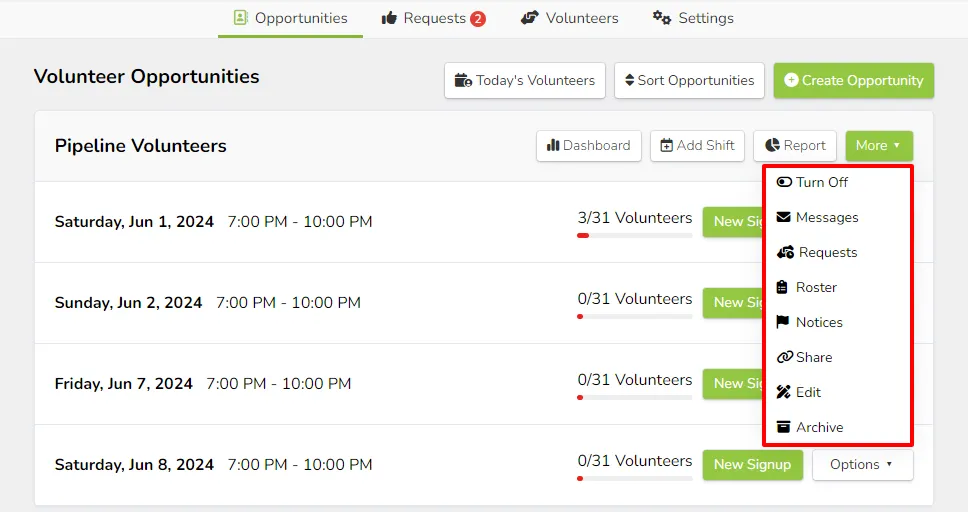Click New Signup for Saturday Jun 8
Viewport: 968px width, 512px height.
(x=753, y=464)
